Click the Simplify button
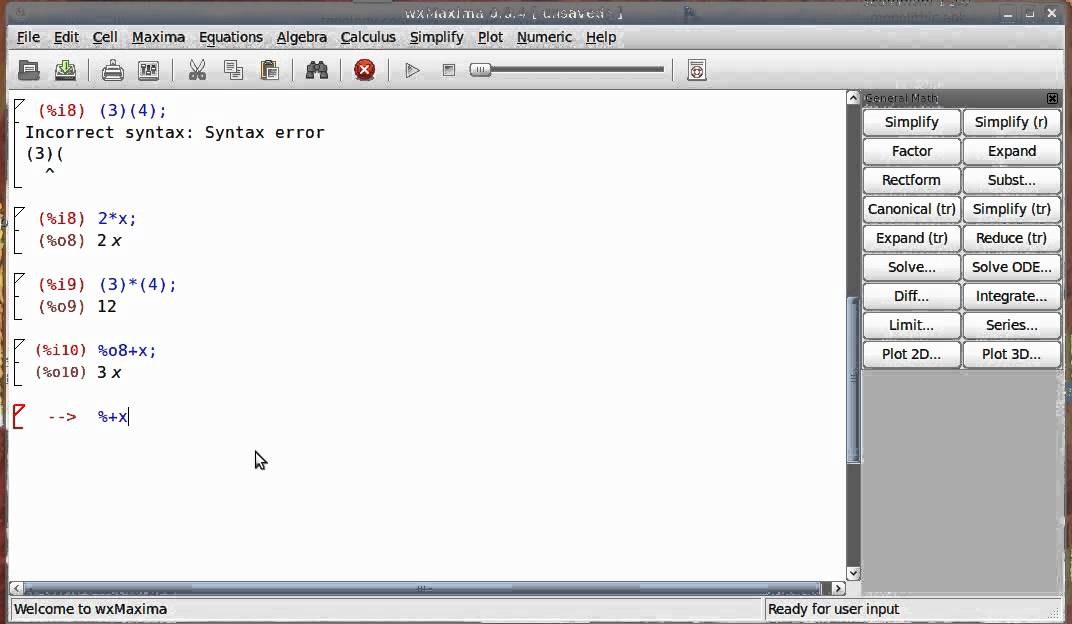 coord(911,122)
